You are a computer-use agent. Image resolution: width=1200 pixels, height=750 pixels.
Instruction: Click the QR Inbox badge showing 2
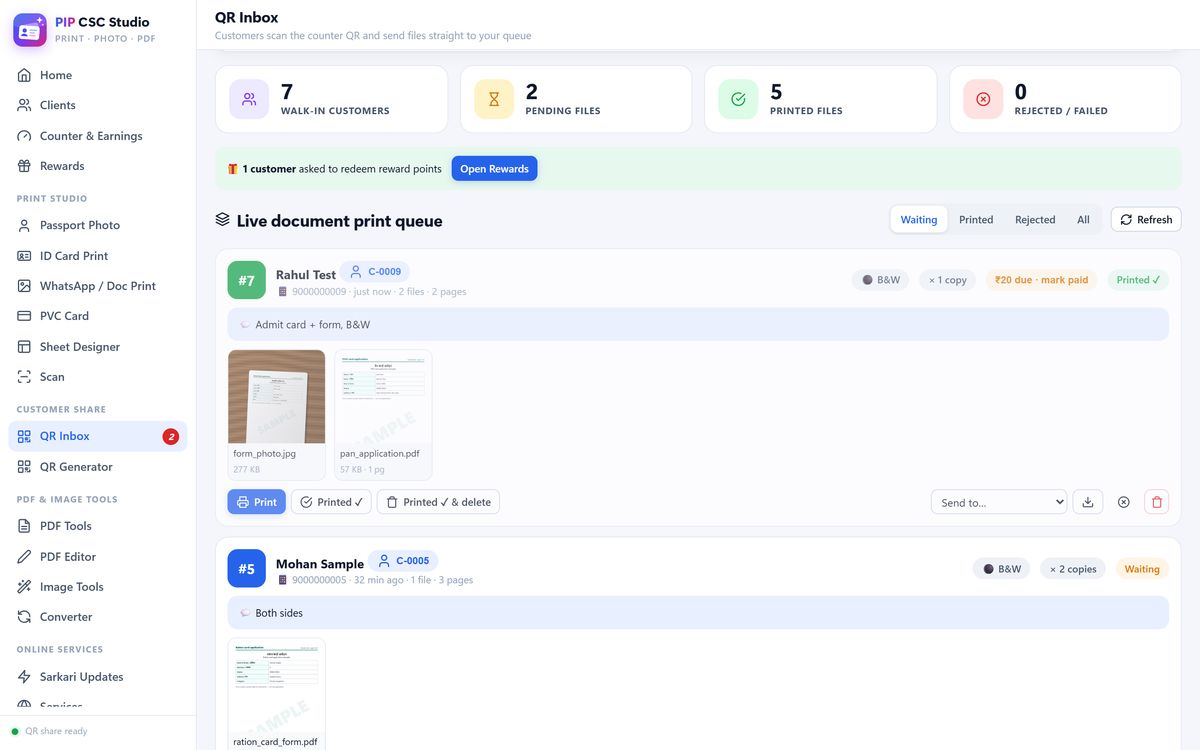pyautogui.click(x=171, y=436)
